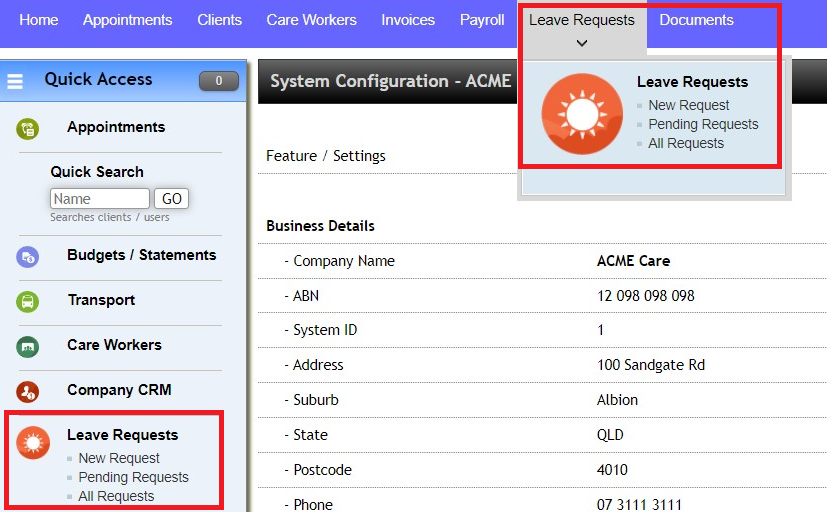Open the Clients menu in top bar
Screen dimensions: 827x512
tap(219, 20)
